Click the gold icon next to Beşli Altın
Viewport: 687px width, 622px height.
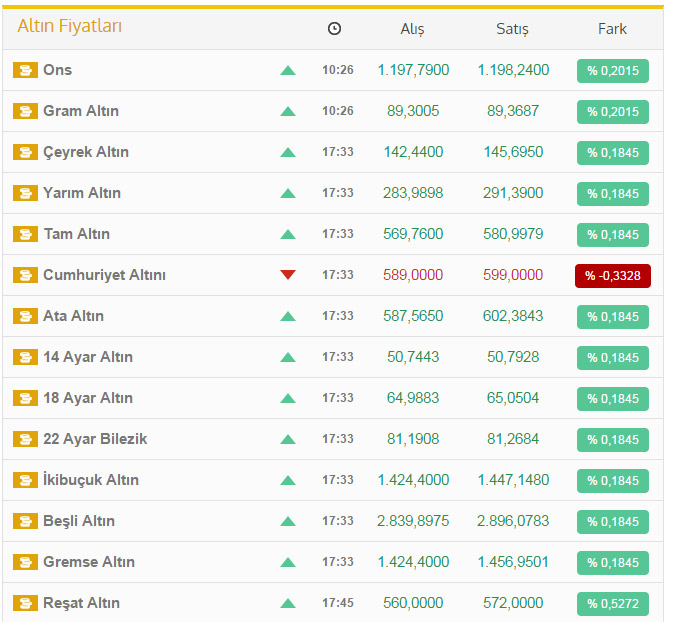point(25,521)
